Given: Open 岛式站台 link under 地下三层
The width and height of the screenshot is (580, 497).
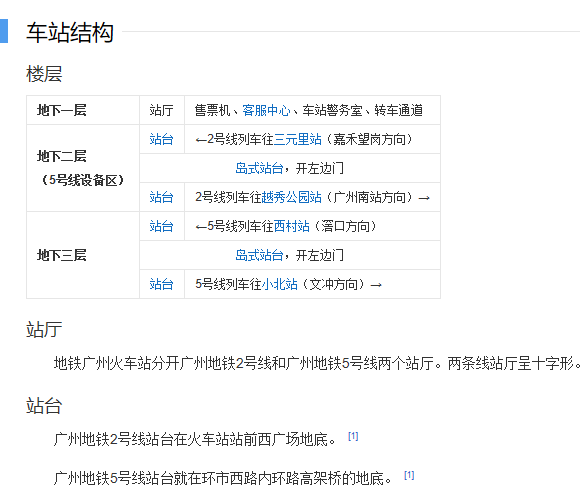Looking at the screenshot, I should point(259,255).
